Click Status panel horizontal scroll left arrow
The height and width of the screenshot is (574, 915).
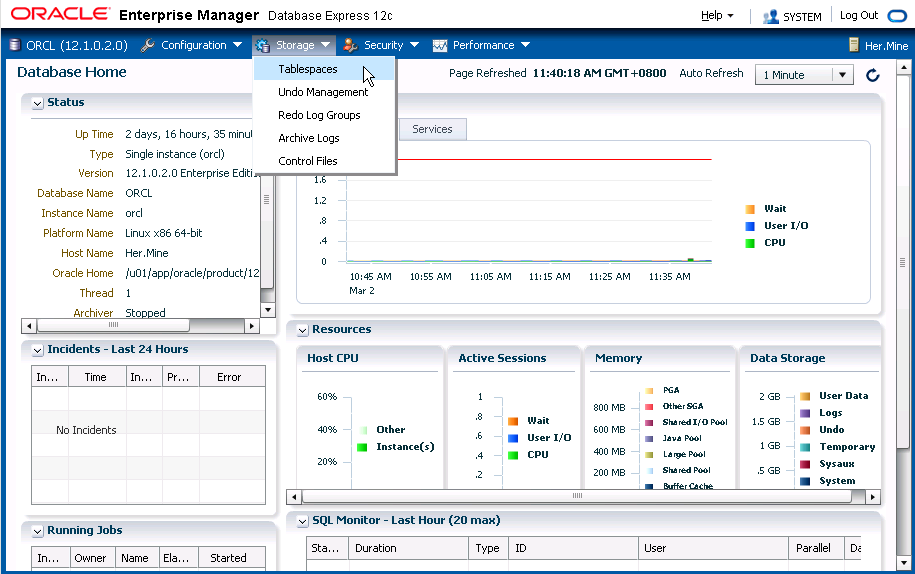point(28,326)
